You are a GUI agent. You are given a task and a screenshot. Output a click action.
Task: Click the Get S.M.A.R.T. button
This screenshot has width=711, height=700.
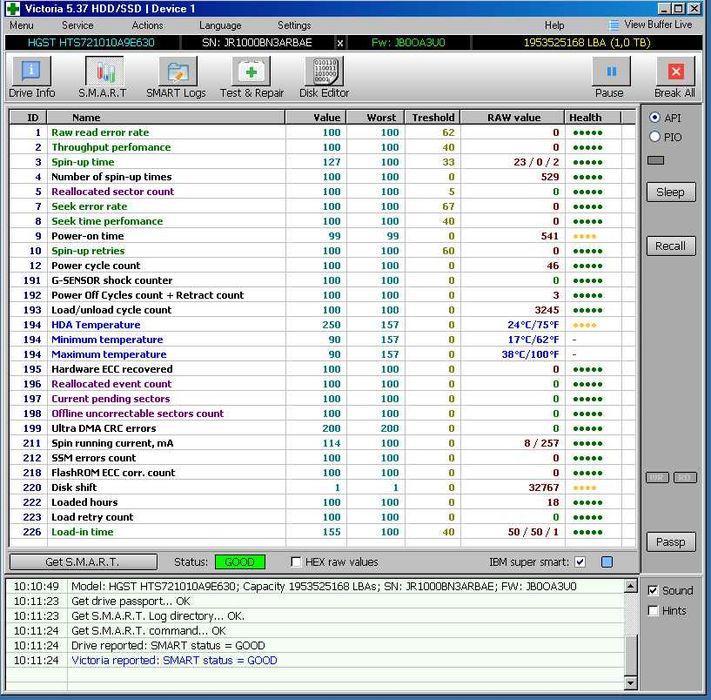coord(83,562)
